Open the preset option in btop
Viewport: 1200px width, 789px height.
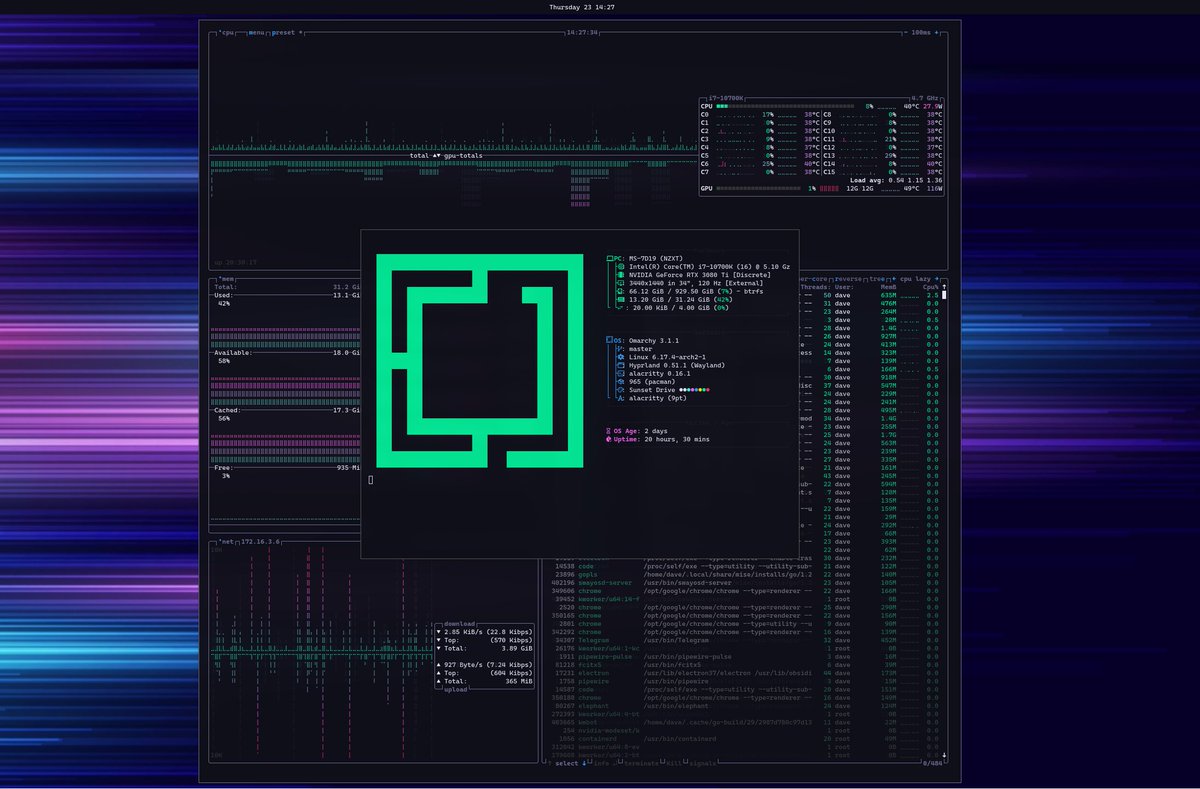(283, 32)
